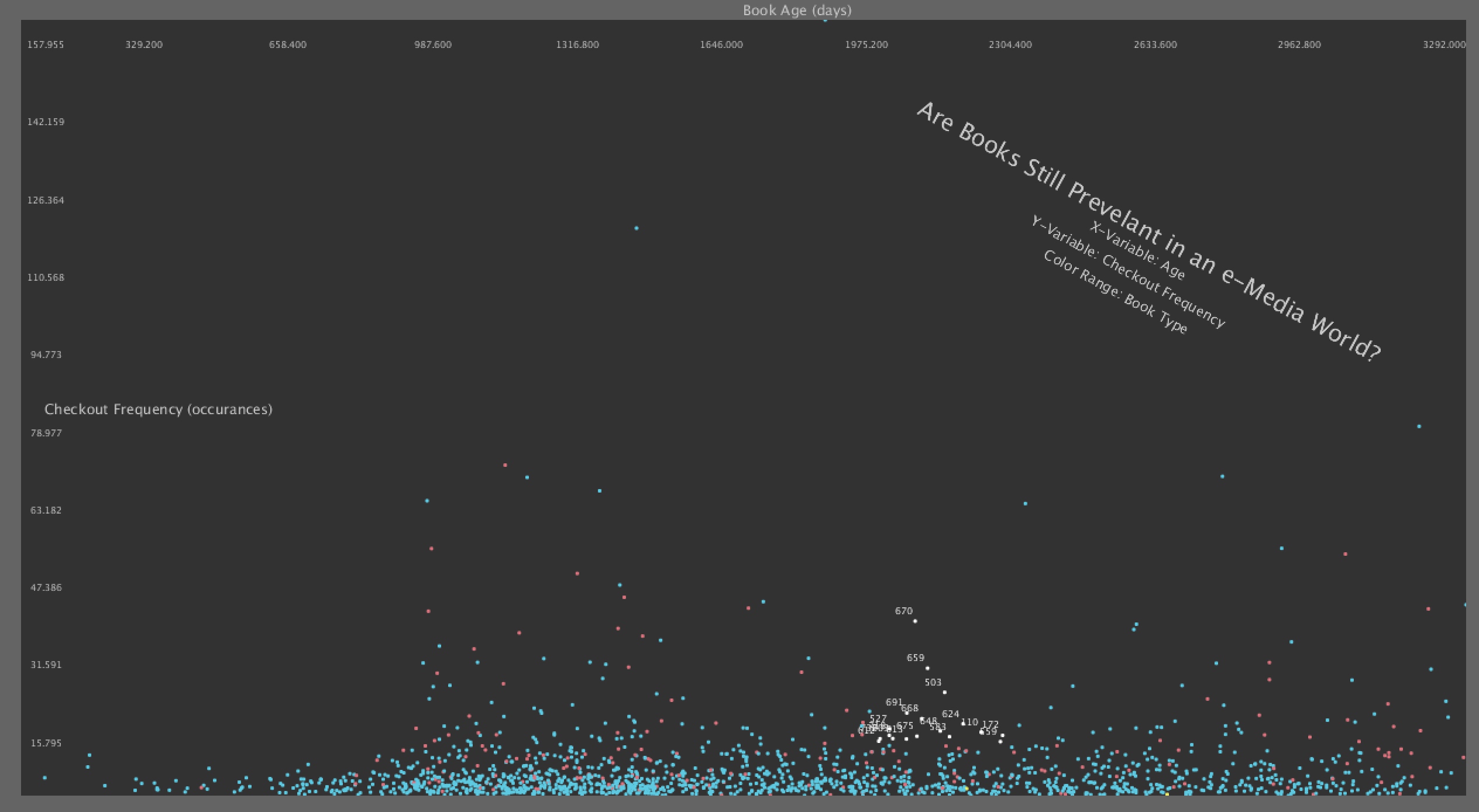The width and height of the screenshot is (1479, 812).
Task: Click the 987.600 x-axis tick label
Action: tap(433, 44)
